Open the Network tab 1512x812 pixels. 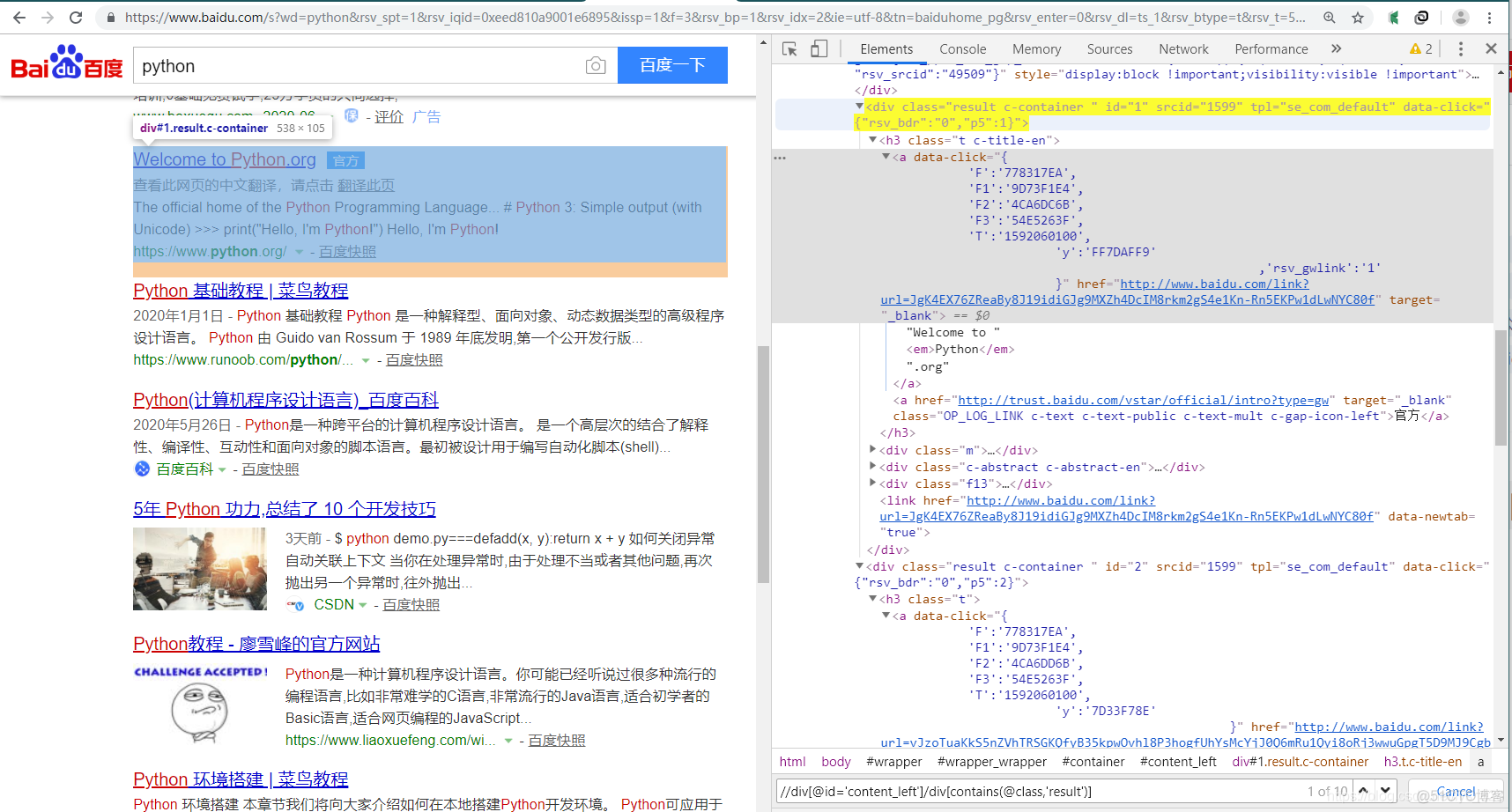coord(1183,49)
